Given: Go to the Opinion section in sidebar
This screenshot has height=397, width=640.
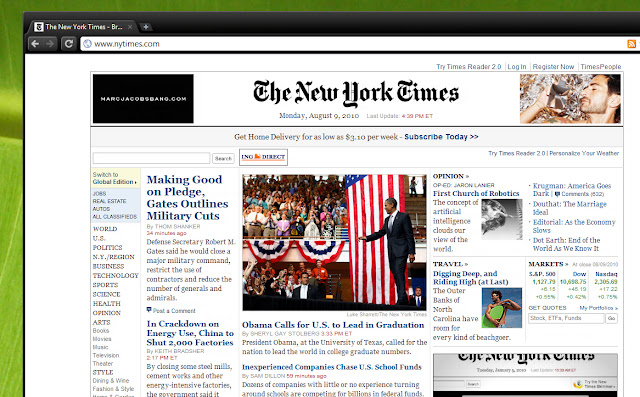Looking at the screenshot, I should click(x=107, y=313).
